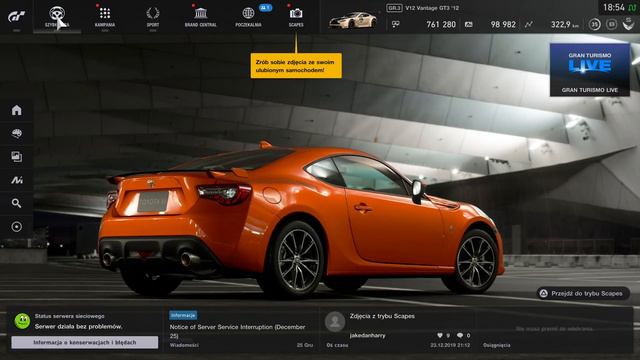The image size is (640, 360).
Task: Open the blue lobby notification badge
Action: tap(265, 8)
